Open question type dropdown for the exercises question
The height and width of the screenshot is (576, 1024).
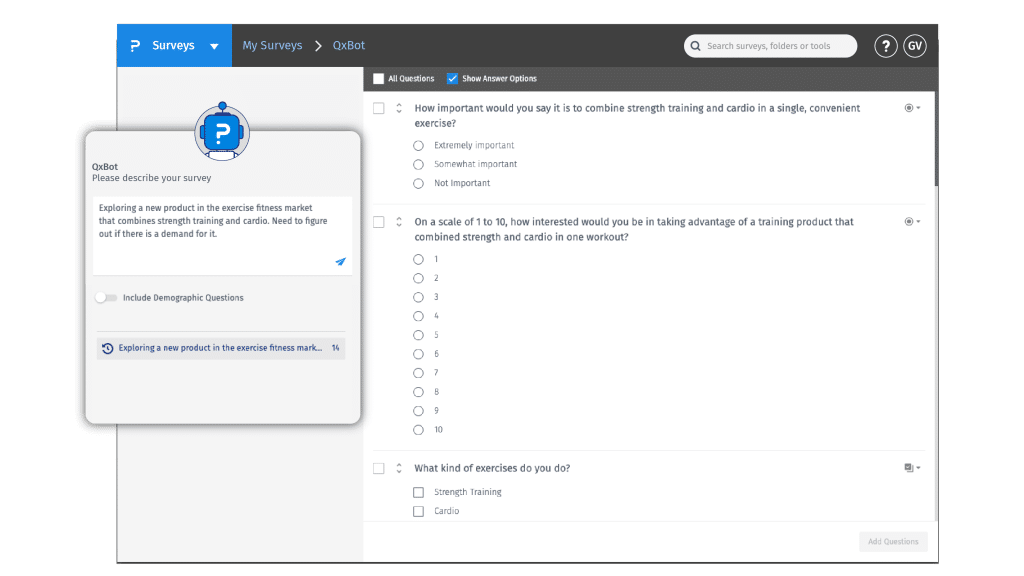(912, 468)
